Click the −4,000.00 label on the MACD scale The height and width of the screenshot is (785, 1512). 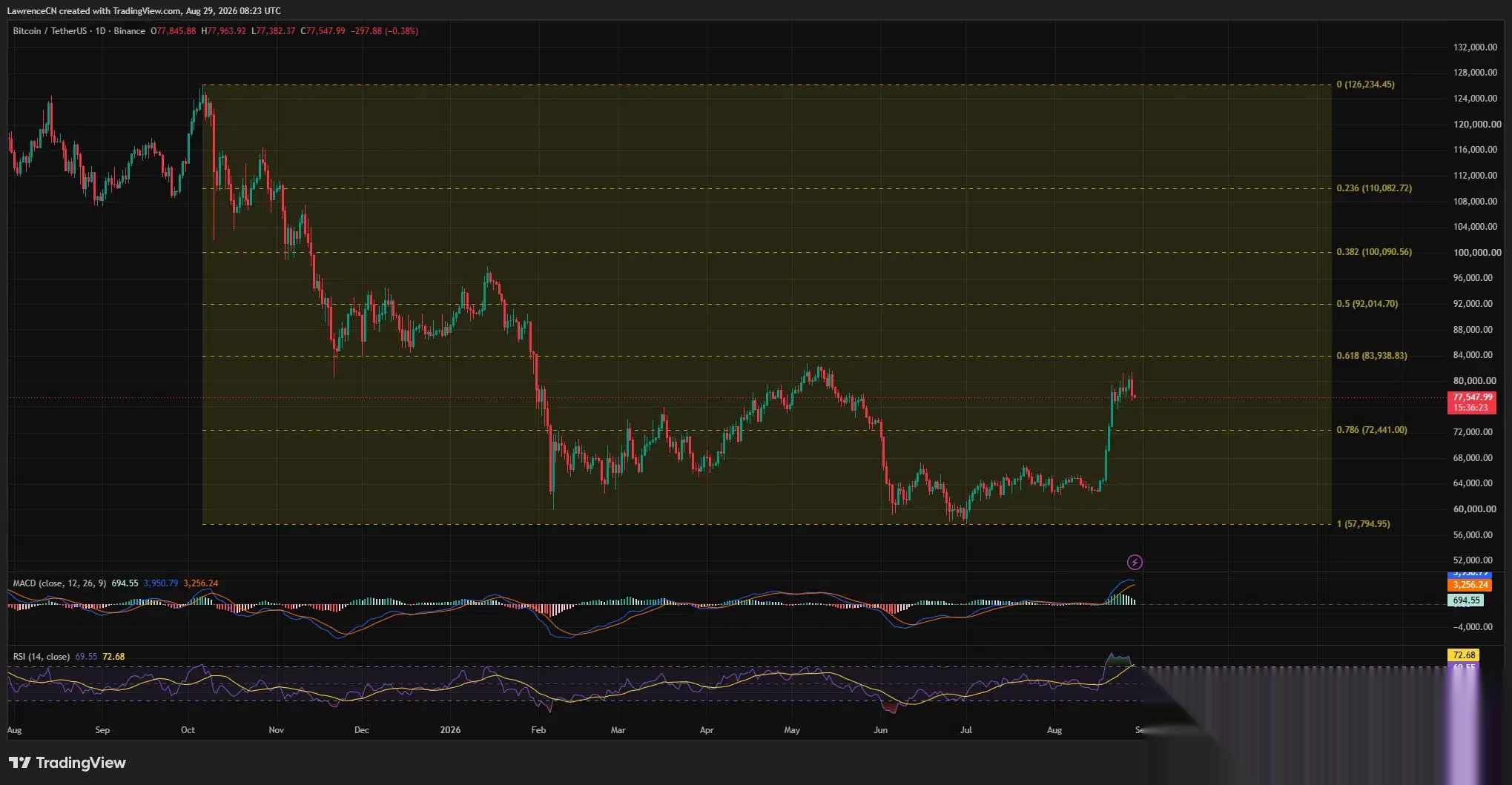(x=1471, y=627)
